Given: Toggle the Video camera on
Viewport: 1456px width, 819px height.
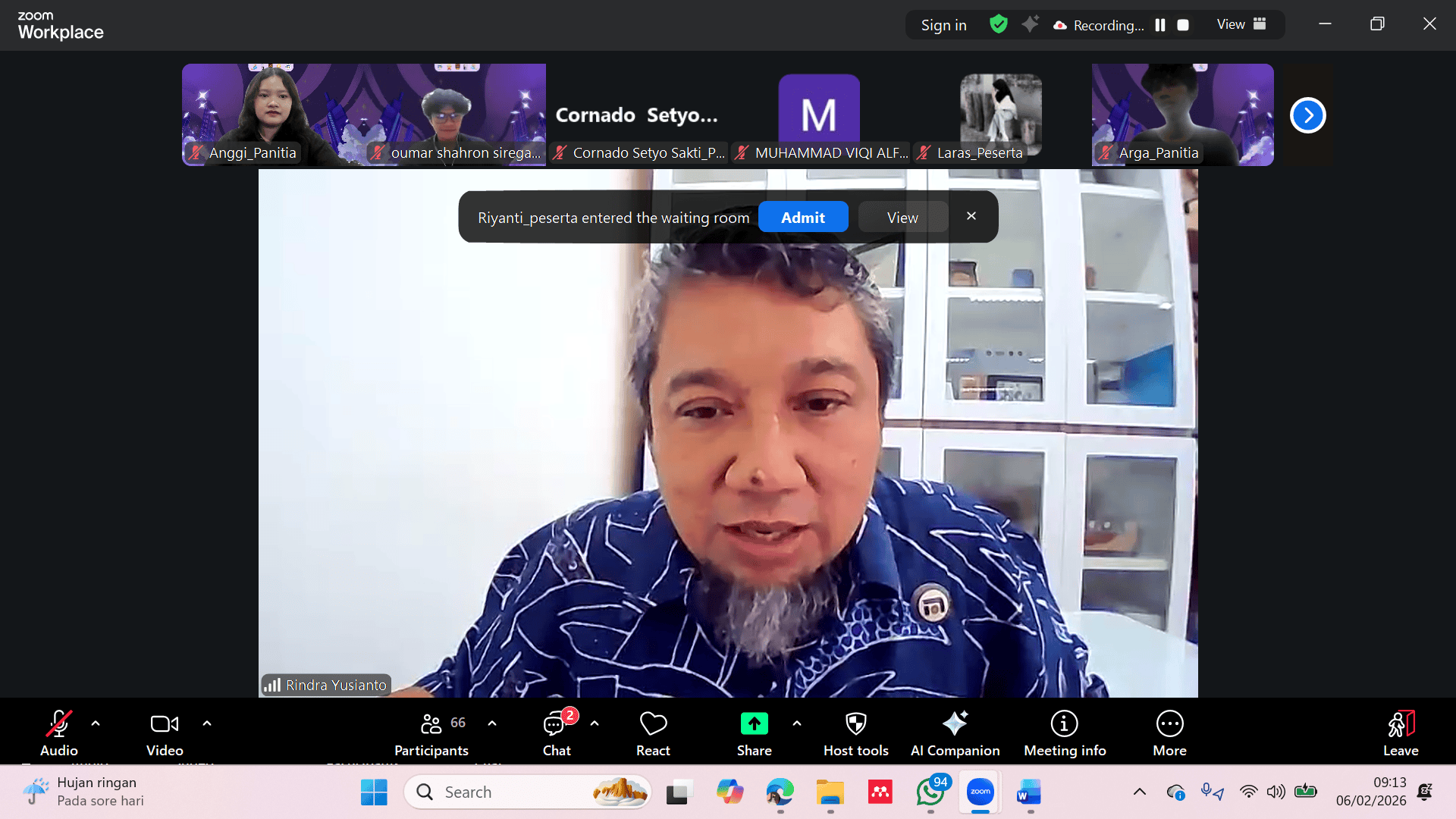Looking at the screenshot, I should [x=165, y=724].
